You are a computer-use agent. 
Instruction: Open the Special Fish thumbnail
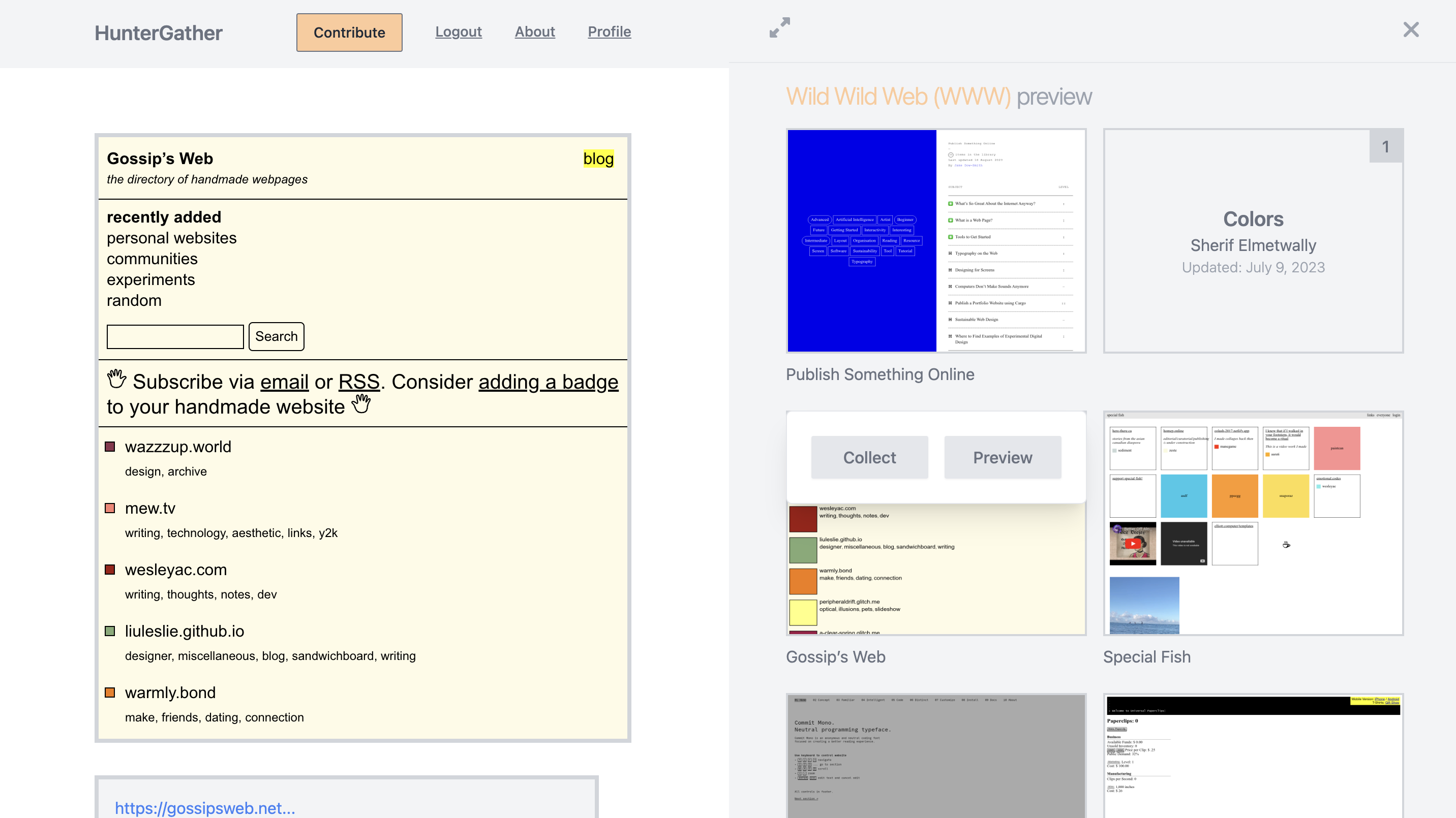pos(1253,523)
